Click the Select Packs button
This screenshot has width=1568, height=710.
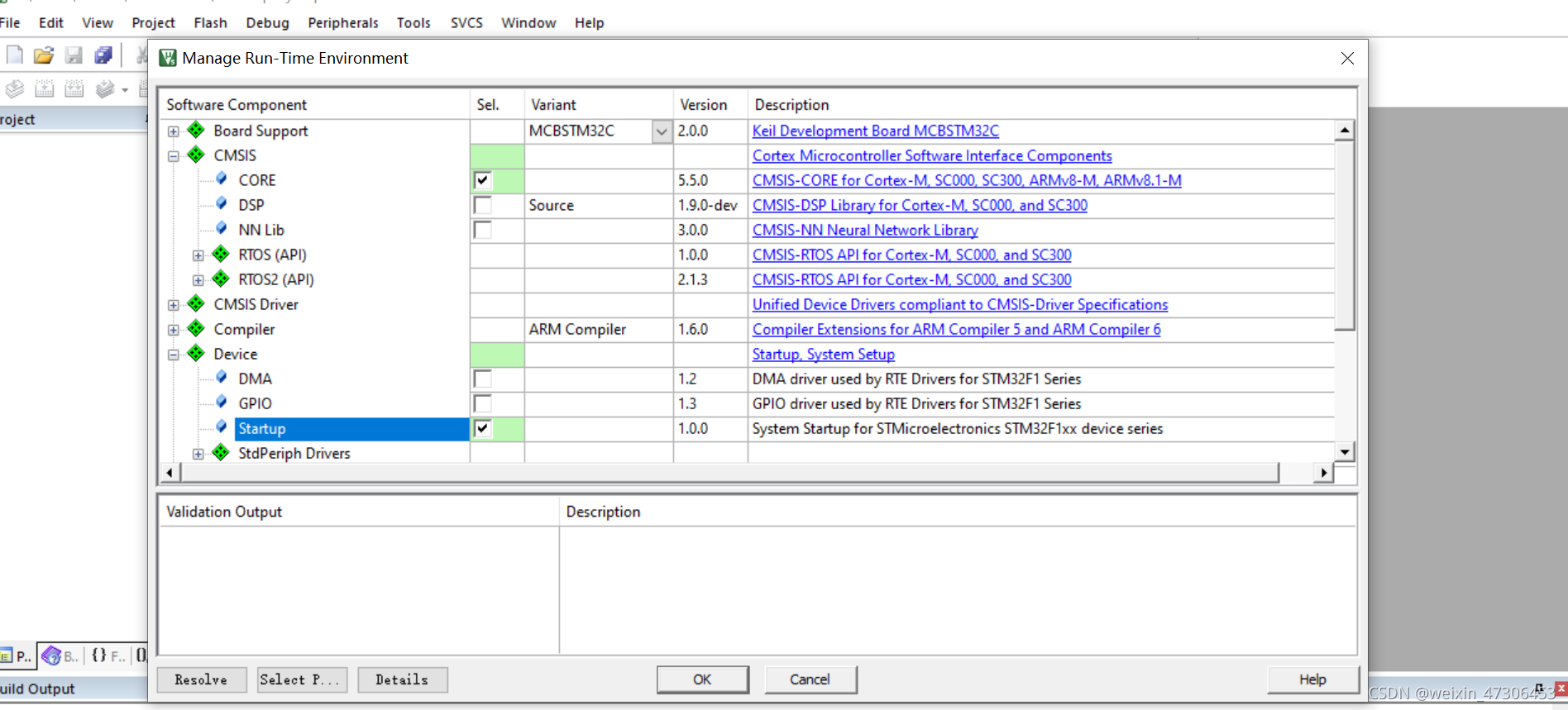(x=301, y=679)
